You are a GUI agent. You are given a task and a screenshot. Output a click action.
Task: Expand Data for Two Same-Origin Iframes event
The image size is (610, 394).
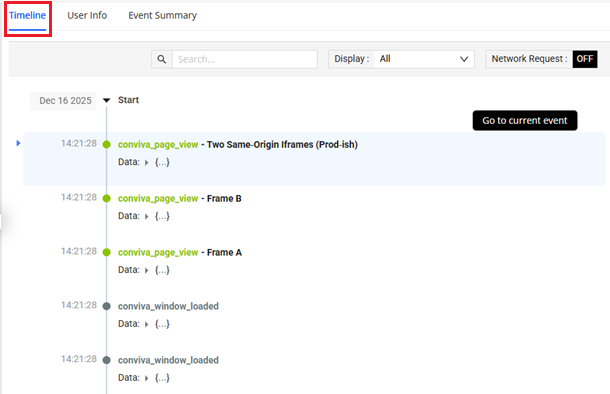tap(147, 163)
